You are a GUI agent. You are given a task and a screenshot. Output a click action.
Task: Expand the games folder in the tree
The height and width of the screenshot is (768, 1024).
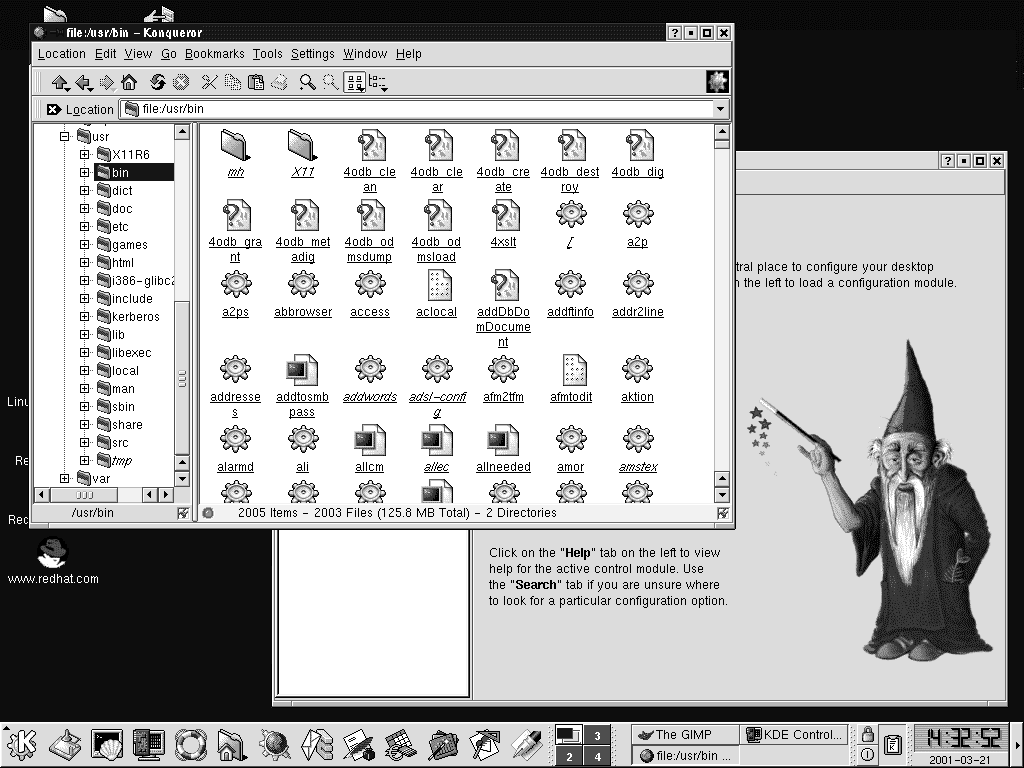(85, 245)
